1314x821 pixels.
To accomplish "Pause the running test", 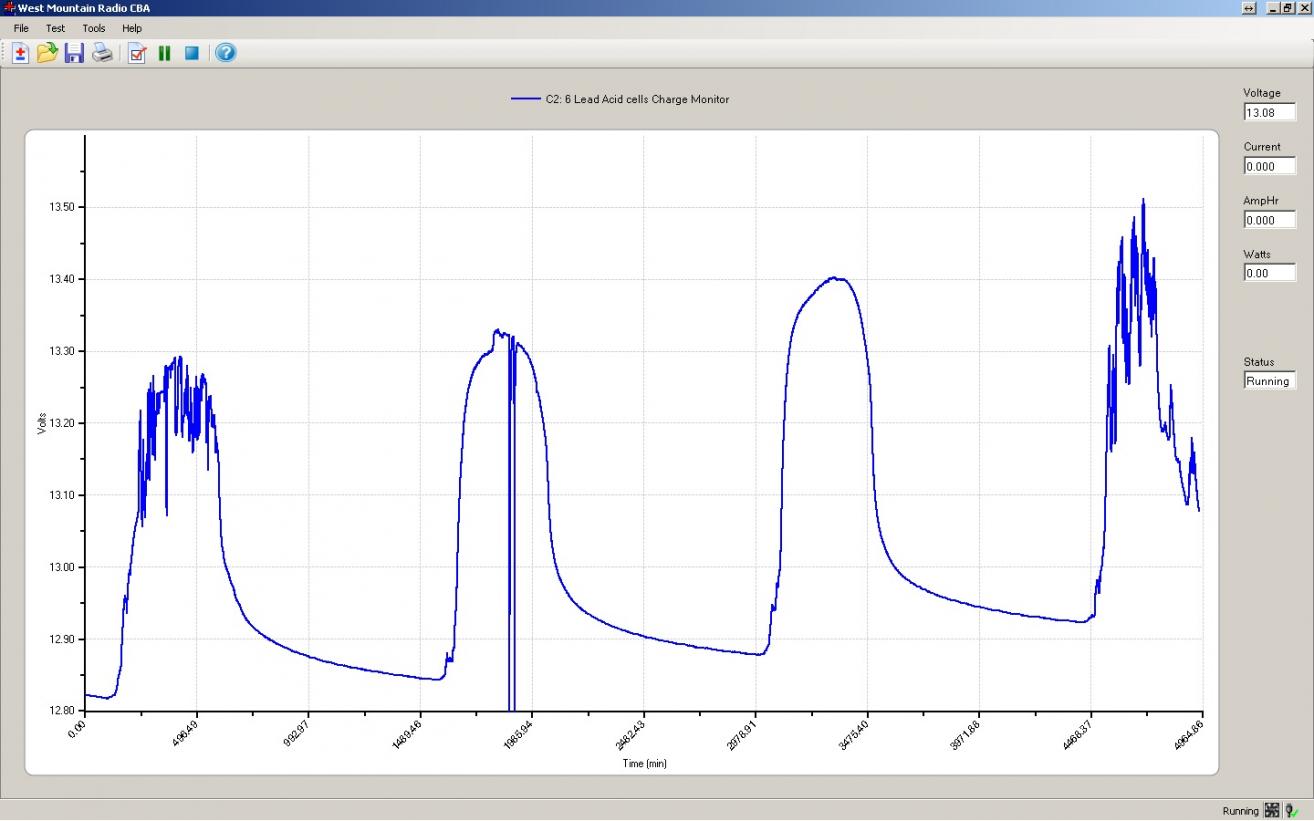I will point(165,53).
